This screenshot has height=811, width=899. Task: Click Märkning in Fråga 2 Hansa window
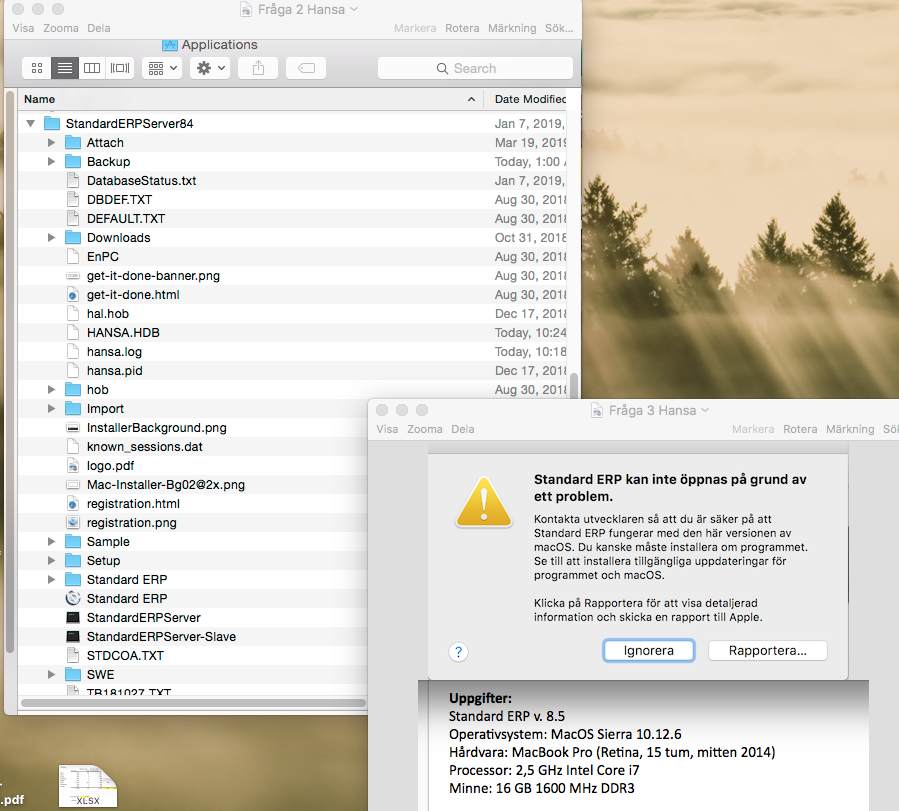tap(512, 28)
